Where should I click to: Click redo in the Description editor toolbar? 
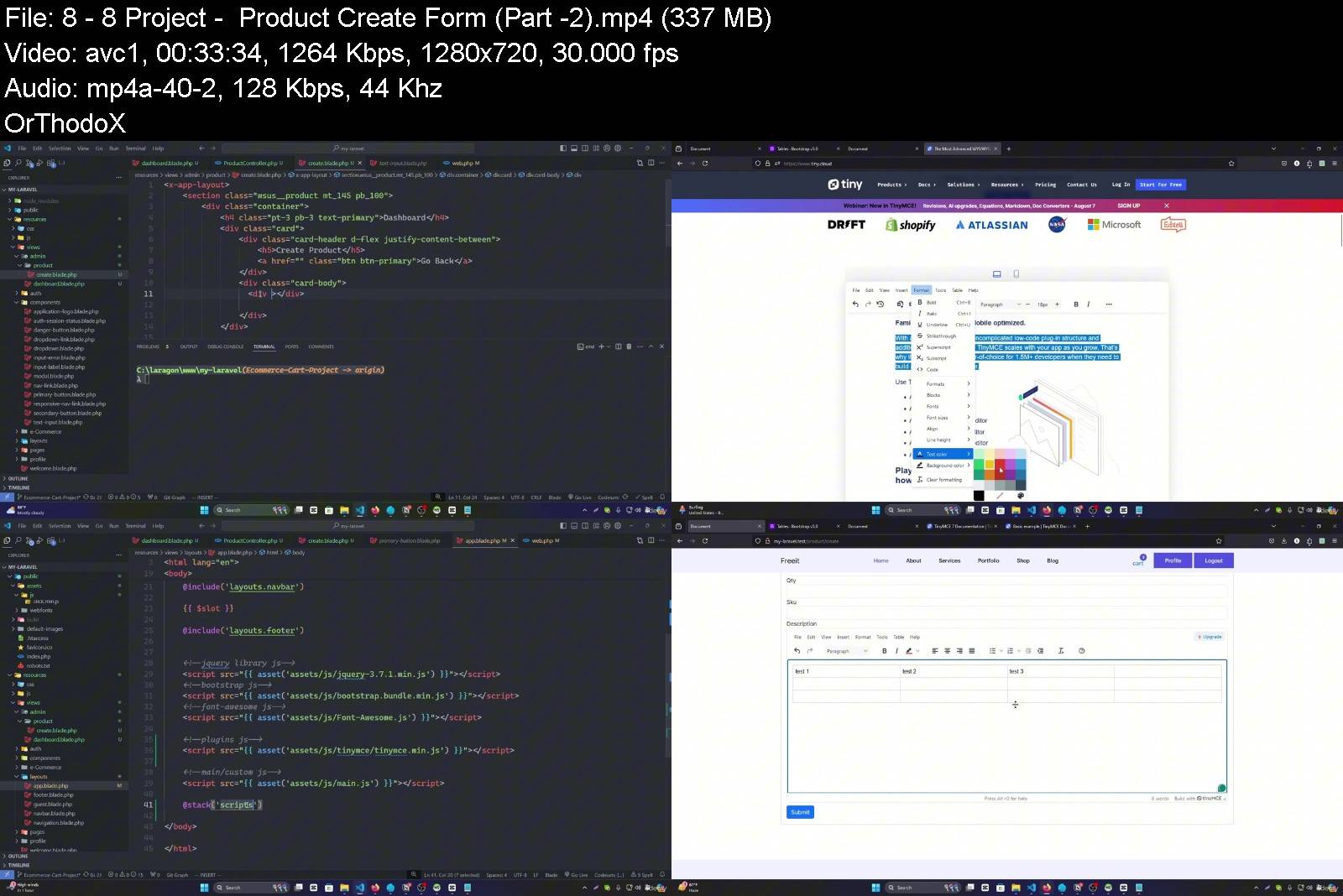click(x=809, y=651)
